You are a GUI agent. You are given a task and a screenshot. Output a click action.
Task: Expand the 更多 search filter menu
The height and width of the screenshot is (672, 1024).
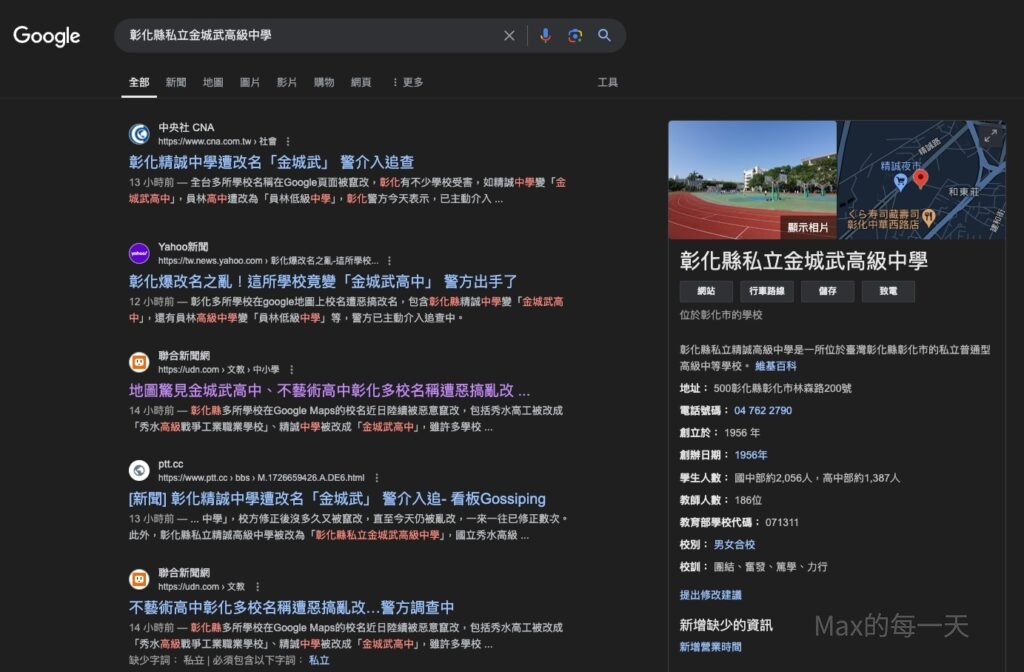407,82
